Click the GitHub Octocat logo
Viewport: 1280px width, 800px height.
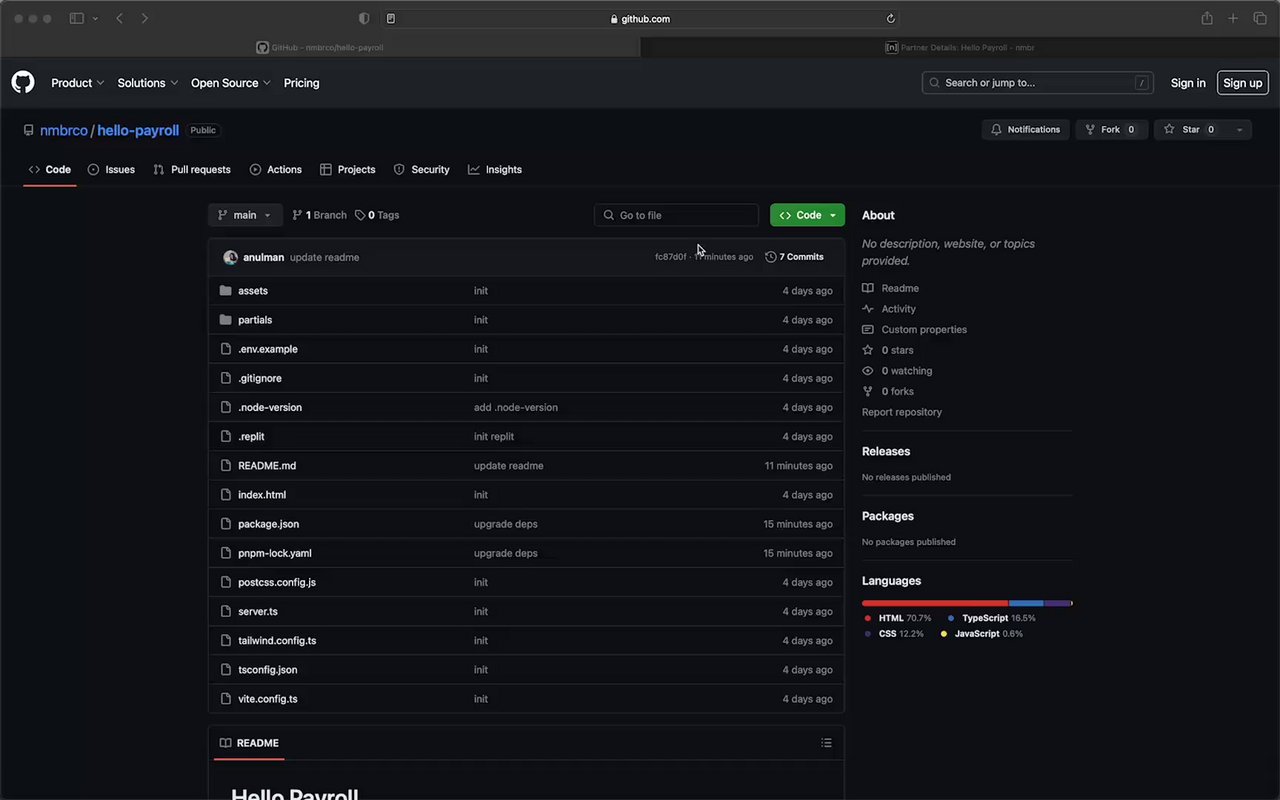pyautogui.click(x=23, y=83)
